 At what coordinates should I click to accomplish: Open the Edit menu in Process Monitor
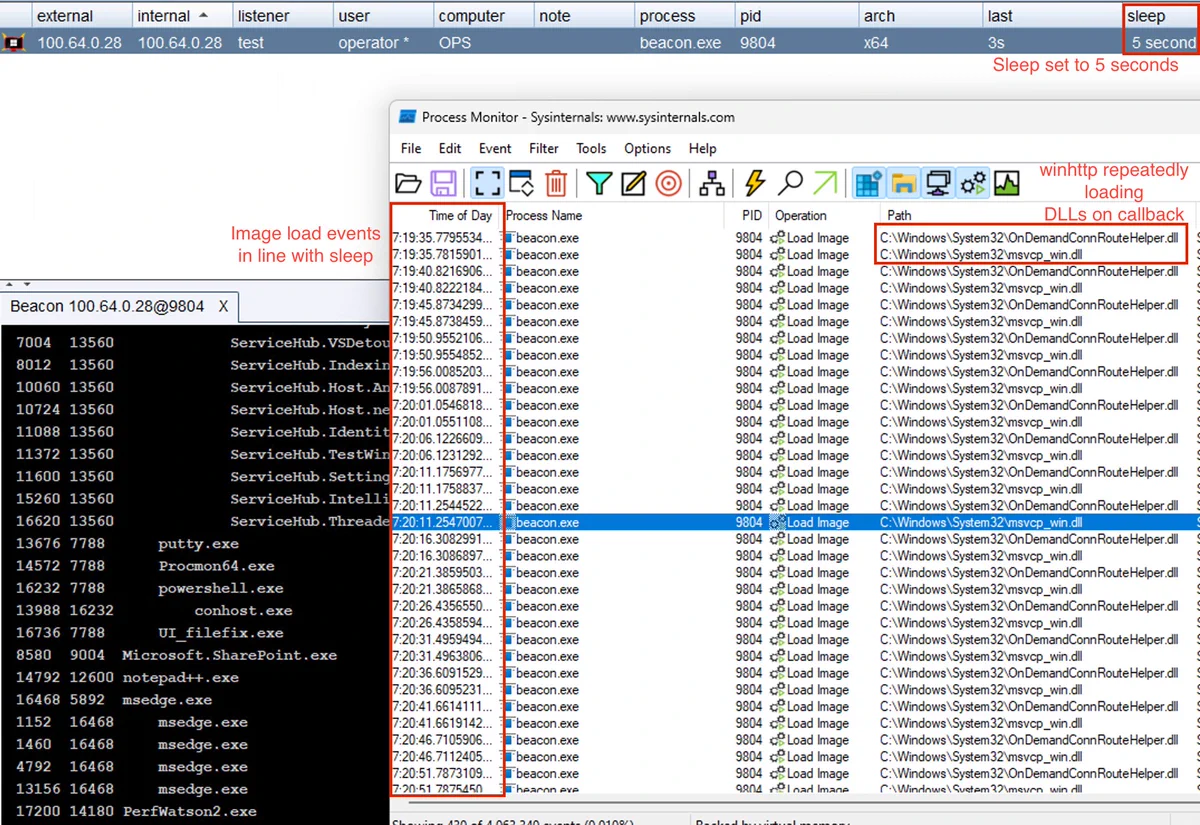tap(450, 148)
